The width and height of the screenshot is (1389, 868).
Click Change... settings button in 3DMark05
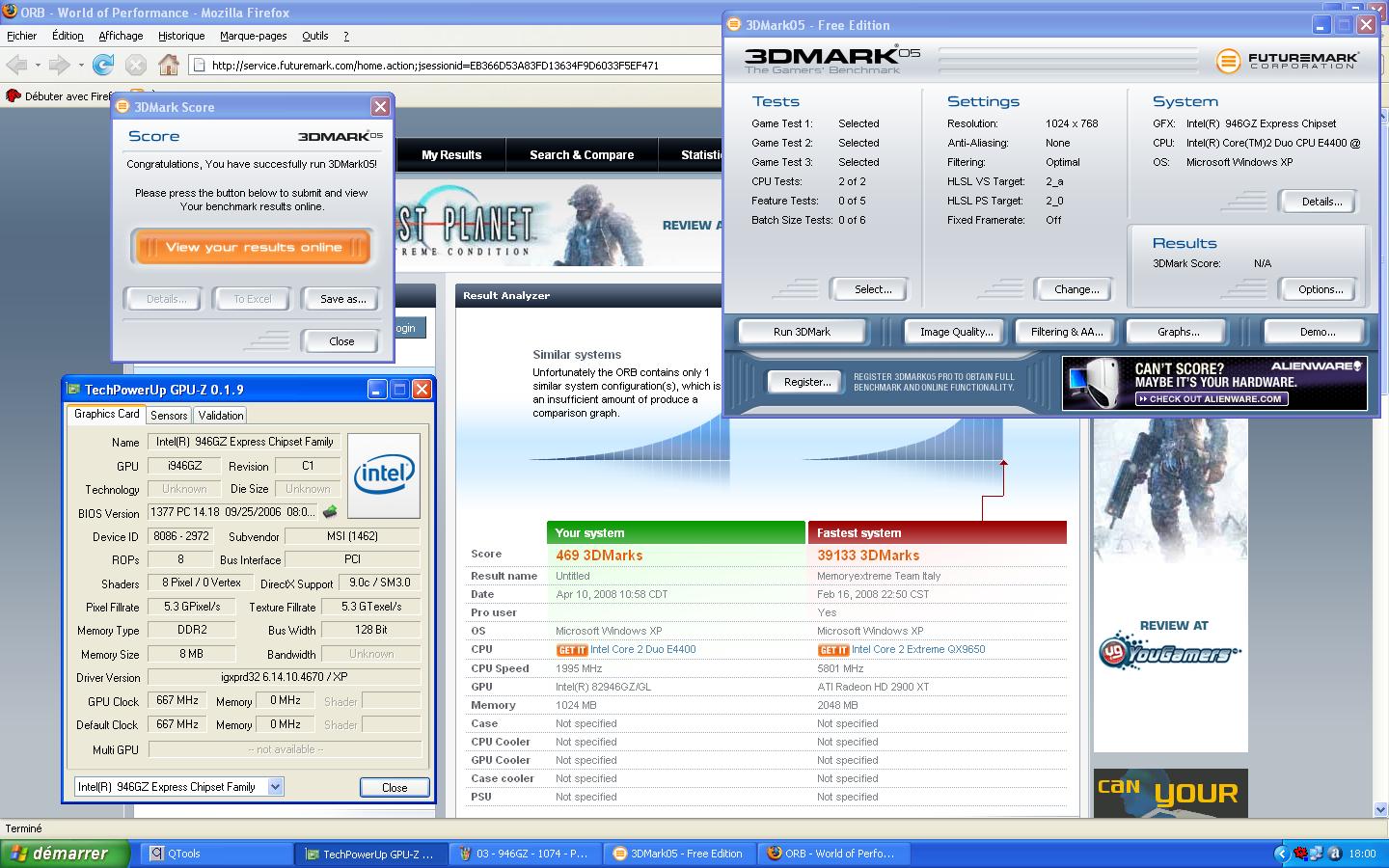coord(1076,289)
